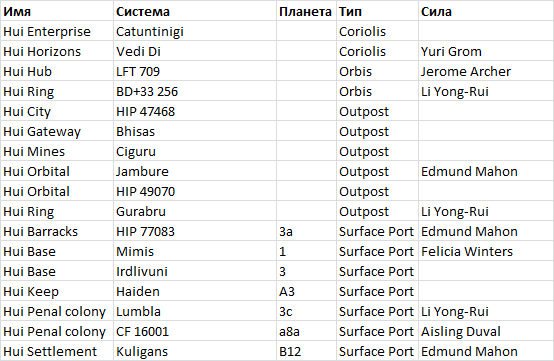Viewport: 554px width, 361px height.
Task: Select the Имя column header cell
Action: coord(57,11)
